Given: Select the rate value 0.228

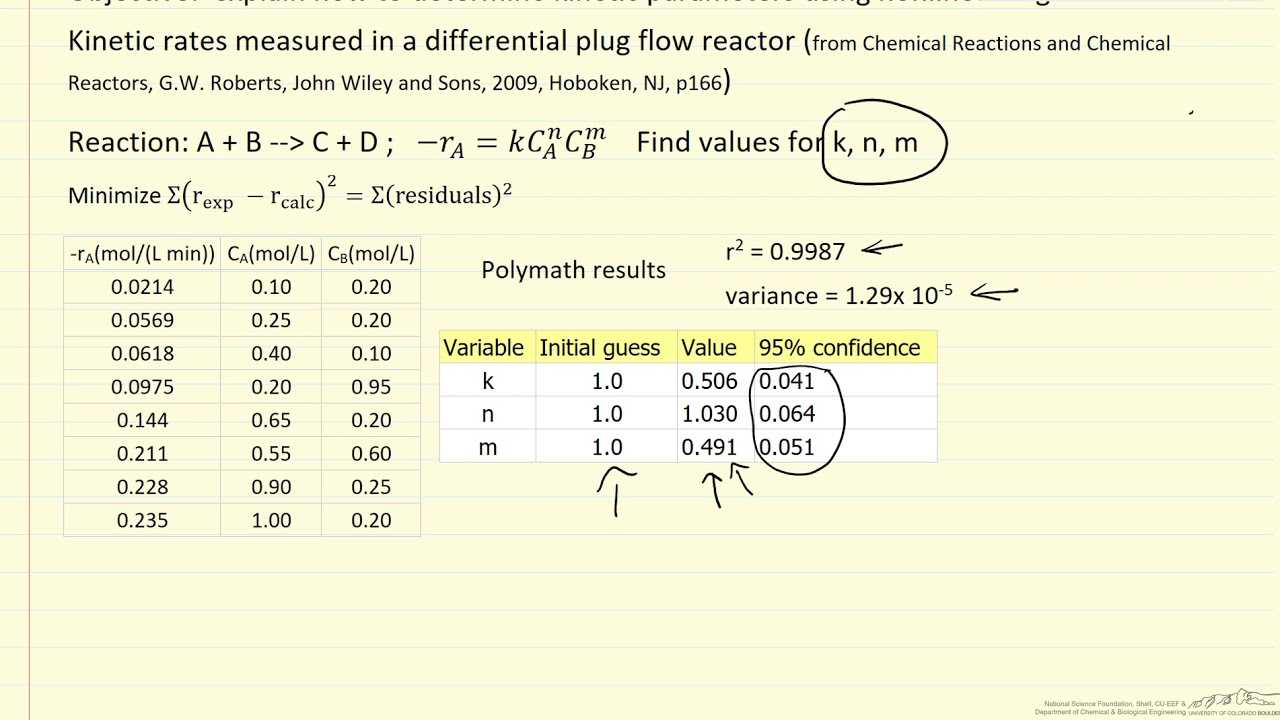Looking at the screenshot, I should pos(142,487).
